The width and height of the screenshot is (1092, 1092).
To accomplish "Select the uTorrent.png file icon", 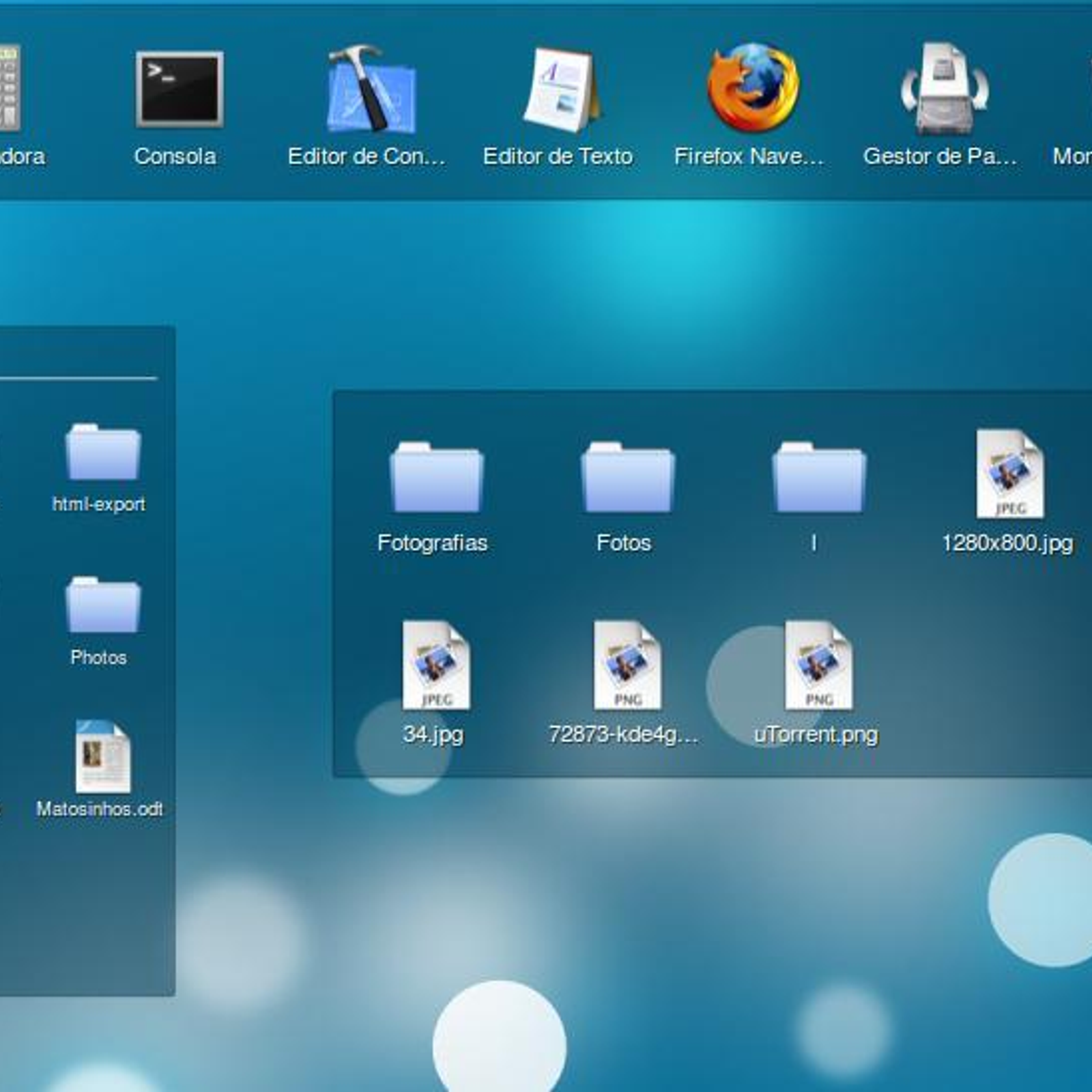I will point(819,665).
